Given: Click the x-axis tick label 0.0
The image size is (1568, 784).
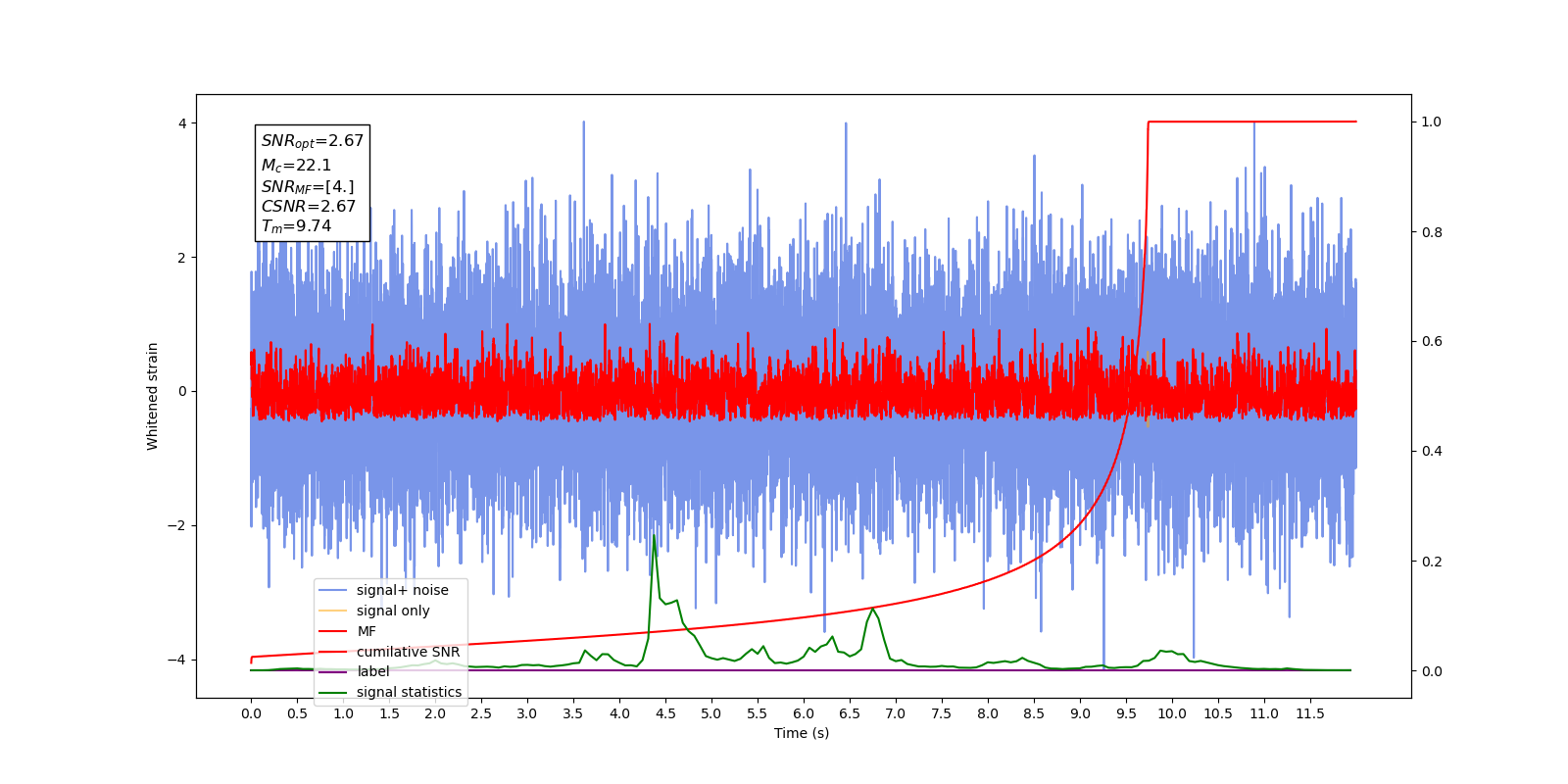Looking at the screenshot, I should 251,713.
